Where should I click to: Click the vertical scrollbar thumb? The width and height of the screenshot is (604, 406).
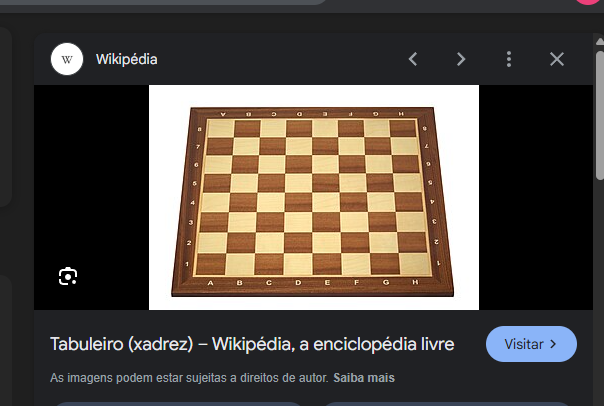pyautogui.click(x=600, y=115)
